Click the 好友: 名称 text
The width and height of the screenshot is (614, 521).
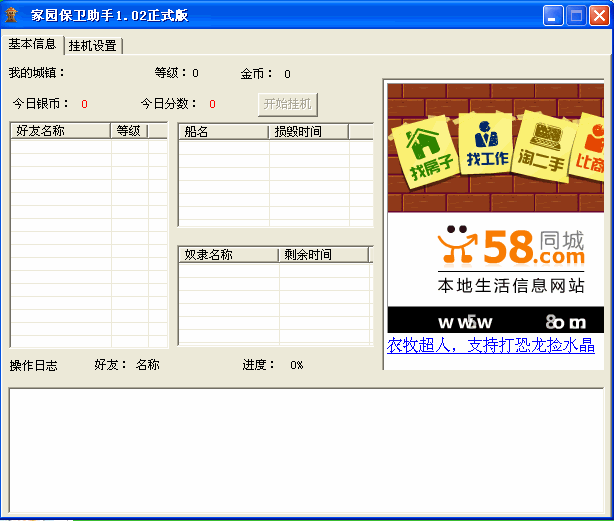(x=127, y=365)
